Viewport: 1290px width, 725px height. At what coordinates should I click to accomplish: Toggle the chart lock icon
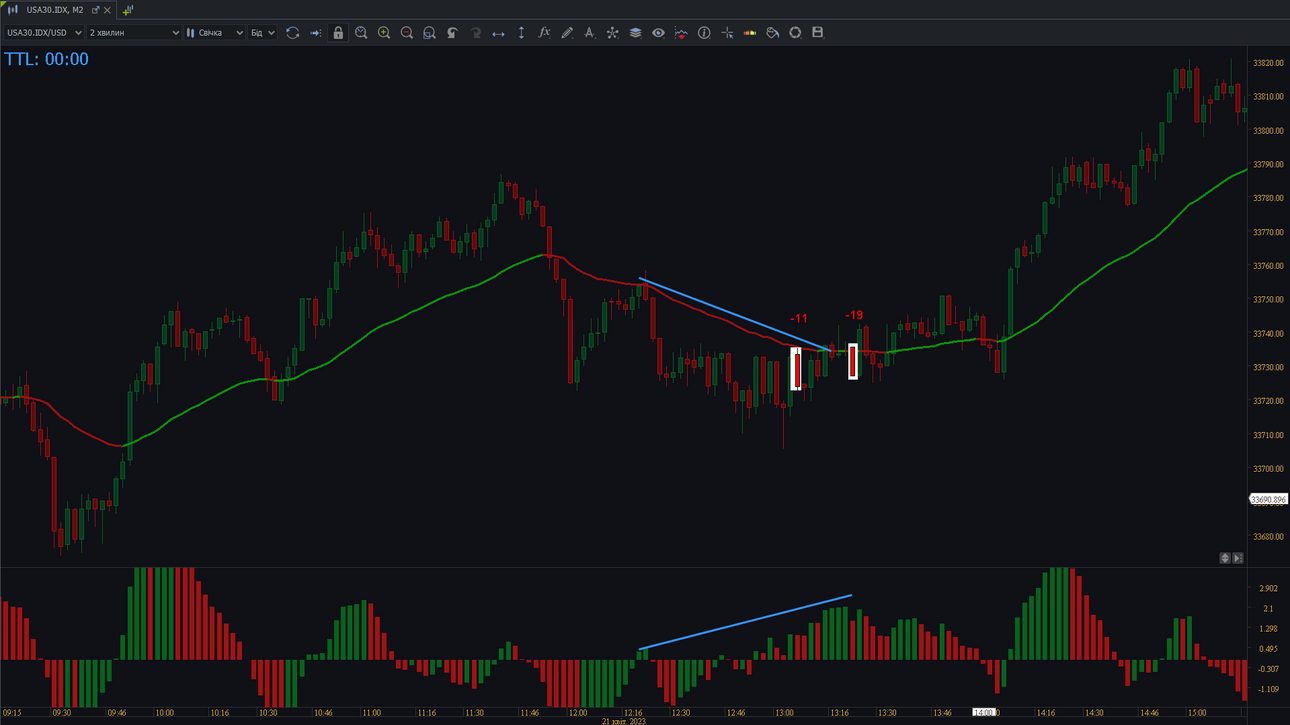[338, 33]
